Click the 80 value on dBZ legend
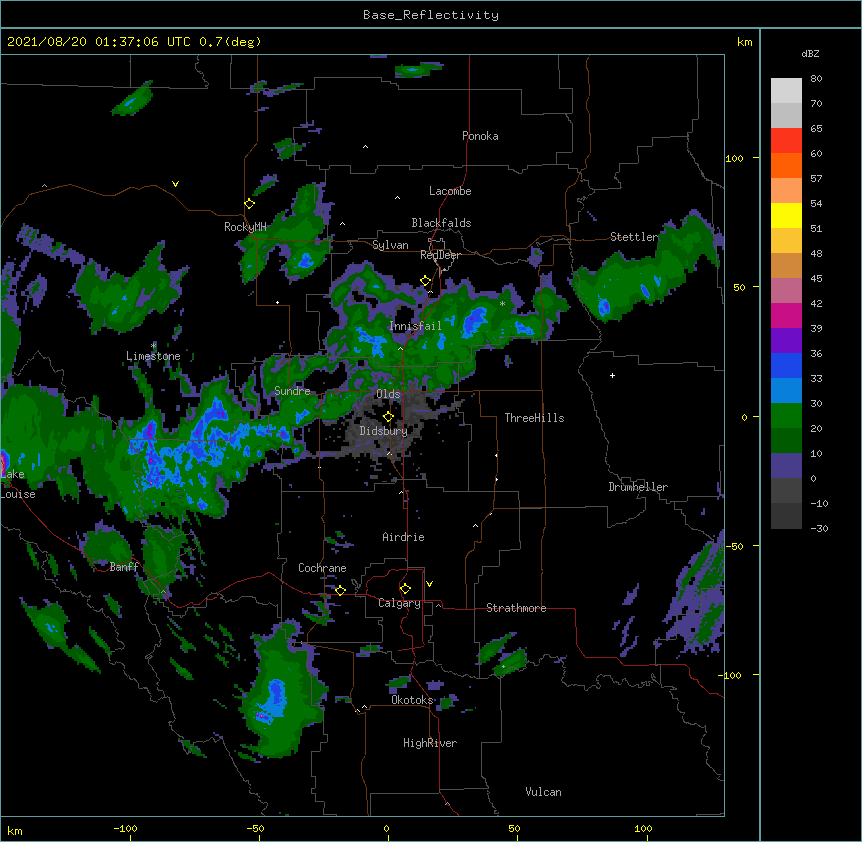This screenshot has height=842, width=862. (816, 79)
